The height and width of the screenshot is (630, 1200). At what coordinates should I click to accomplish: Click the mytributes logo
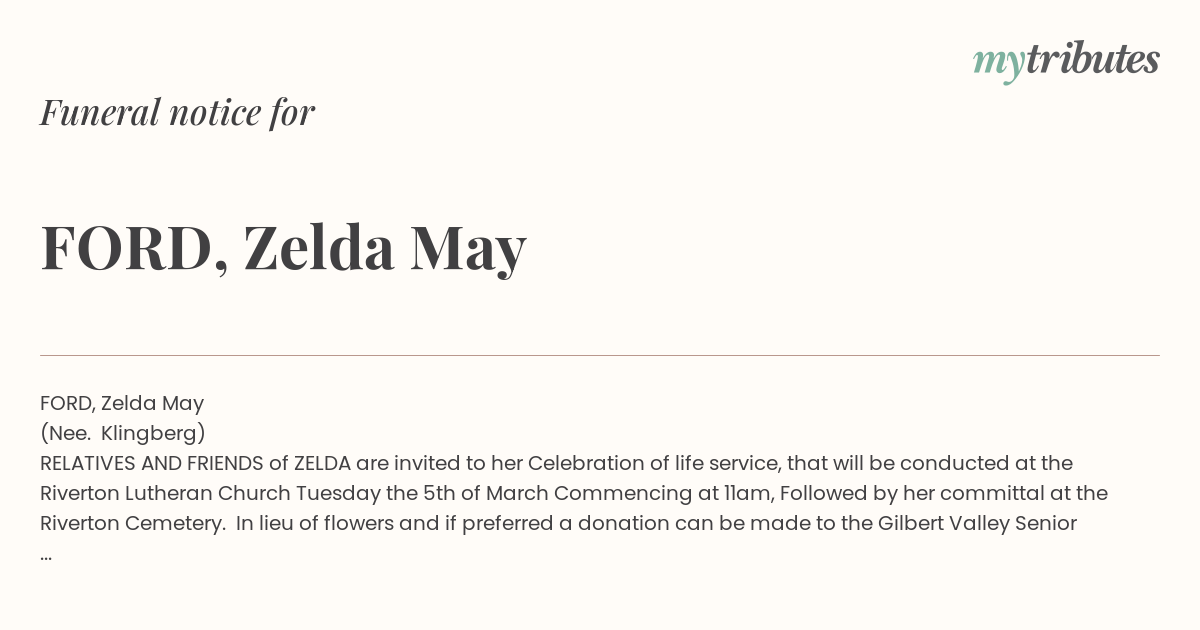coord(1066,61)
